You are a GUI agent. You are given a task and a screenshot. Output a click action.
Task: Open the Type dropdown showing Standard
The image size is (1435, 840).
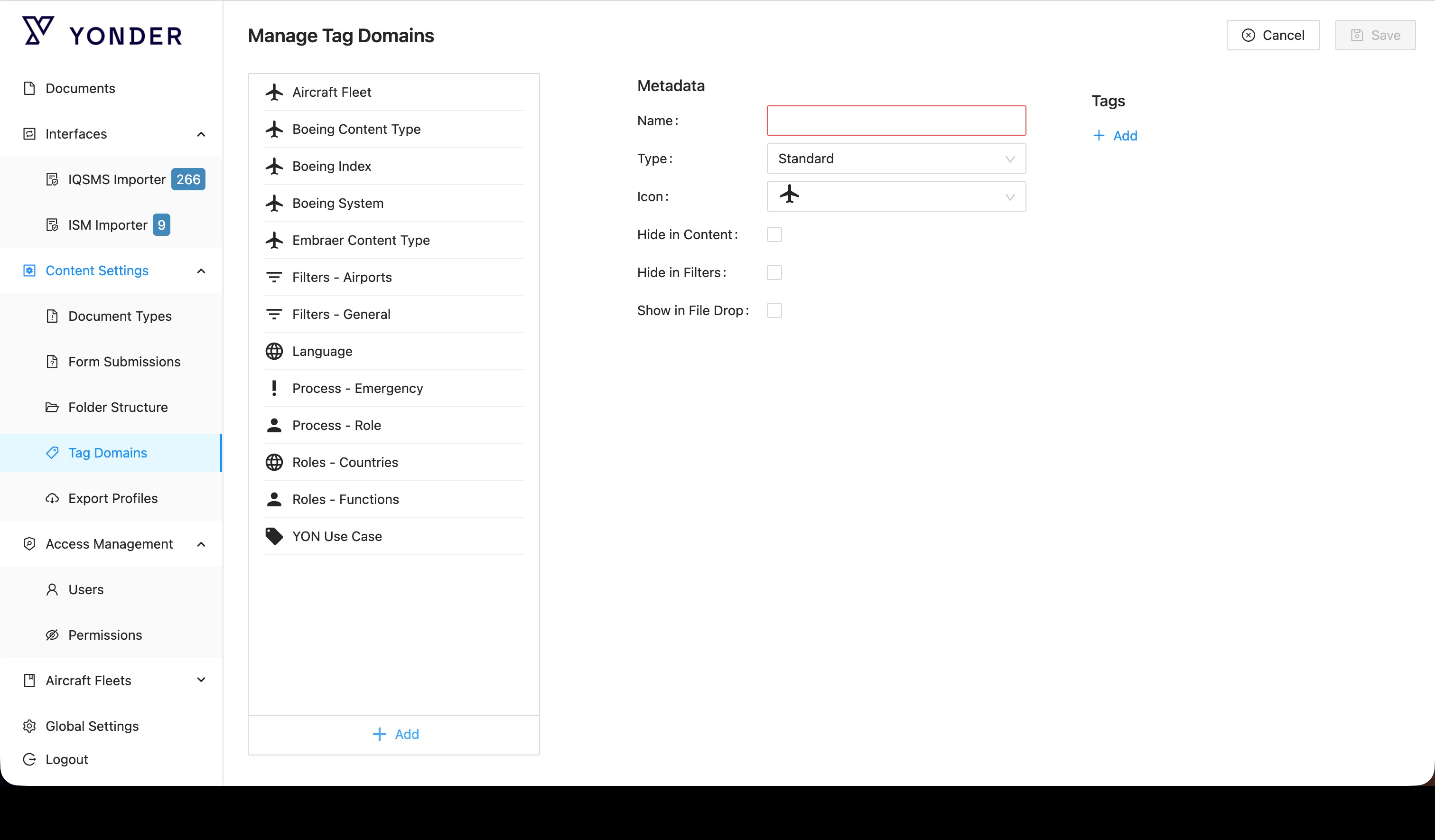tap(896, 159)
